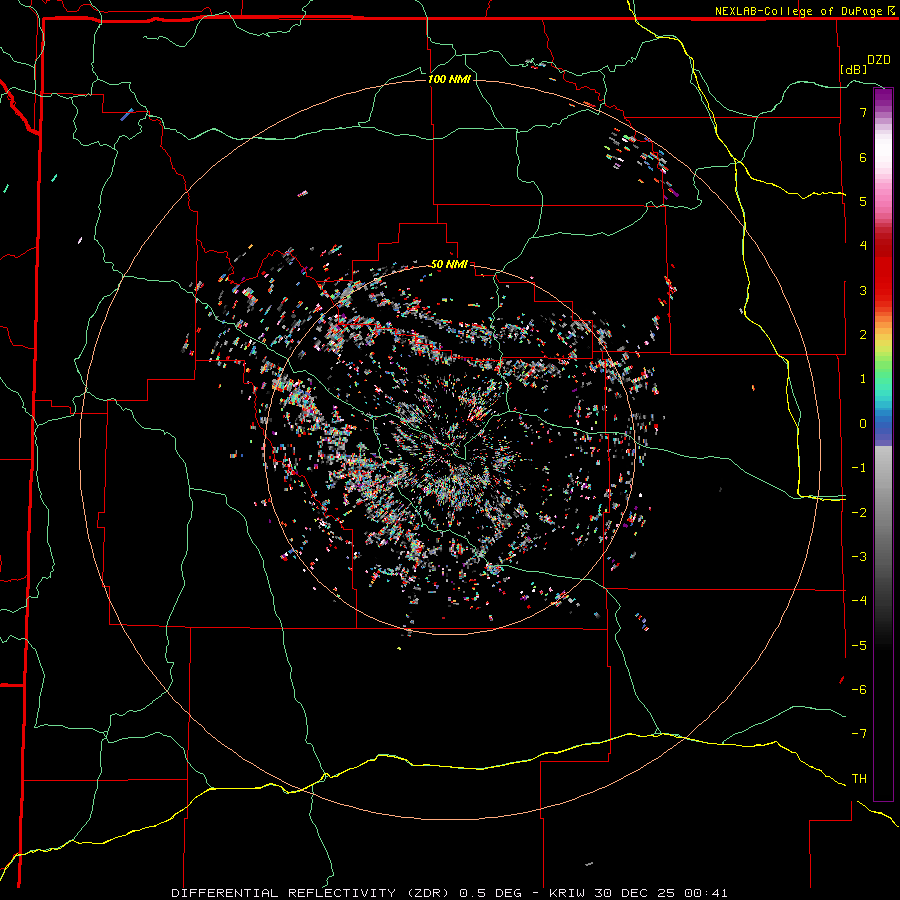Click the KRIW 30 DEC 25 00:41 timestamp
The height and width of the screenshot is (900, 900).
(x=638, y=893)
